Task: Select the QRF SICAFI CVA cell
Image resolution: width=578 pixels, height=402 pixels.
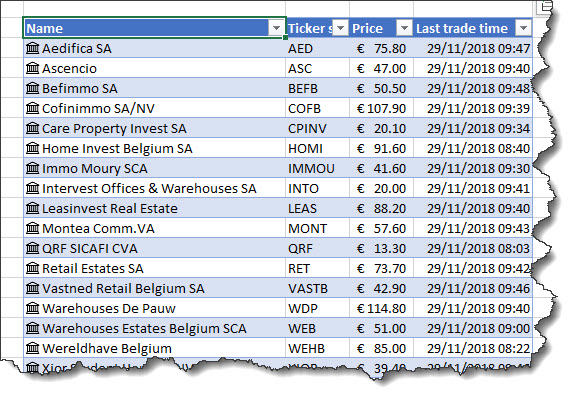Action: 154,248
